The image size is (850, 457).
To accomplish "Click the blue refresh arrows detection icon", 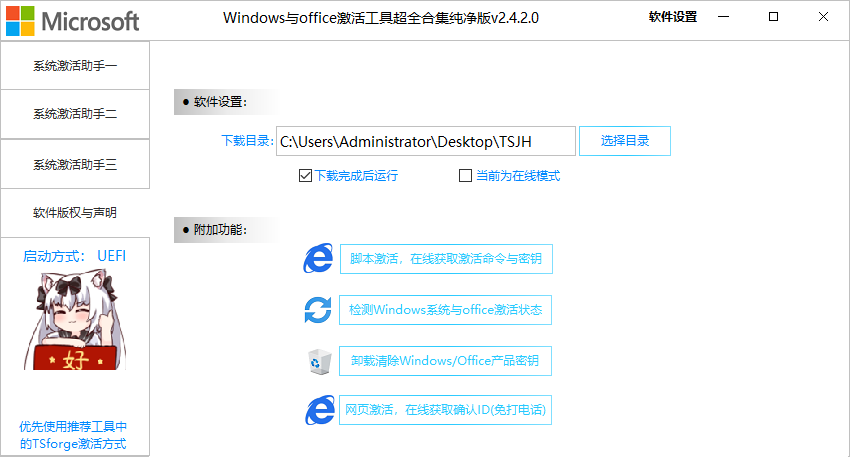I will point(318,310).
